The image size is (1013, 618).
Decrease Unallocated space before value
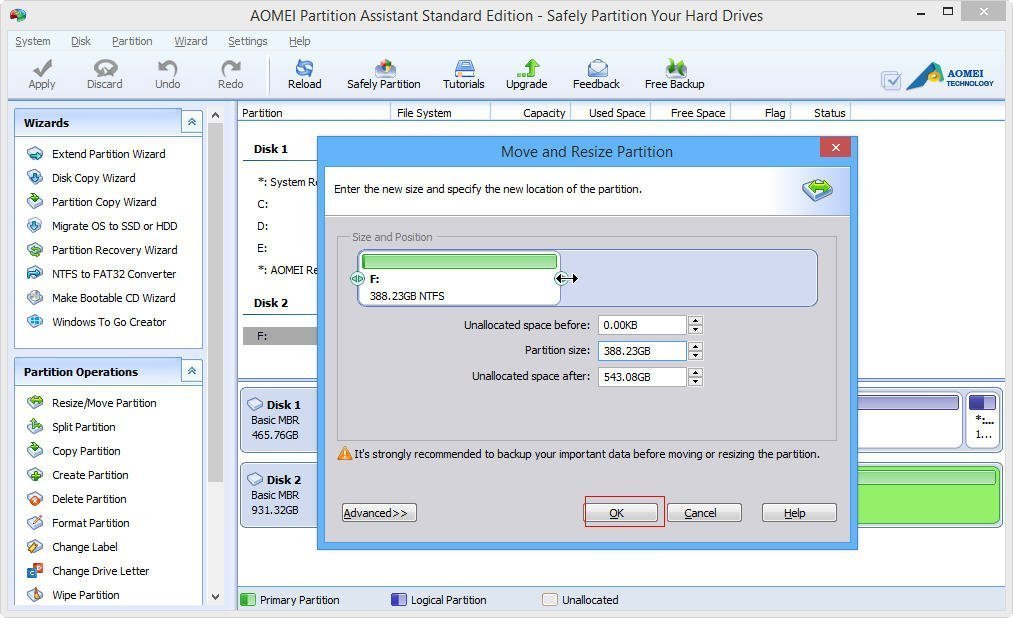695,329
